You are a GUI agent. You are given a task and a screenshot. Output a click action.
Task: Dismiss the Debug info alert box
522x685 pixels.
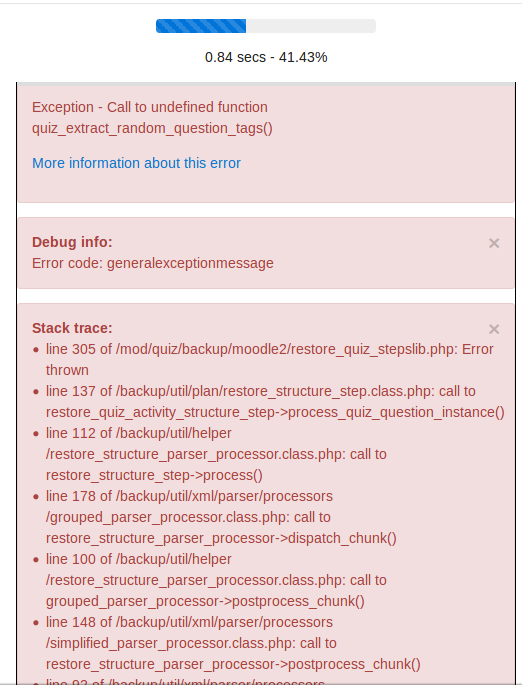point(494,243)
